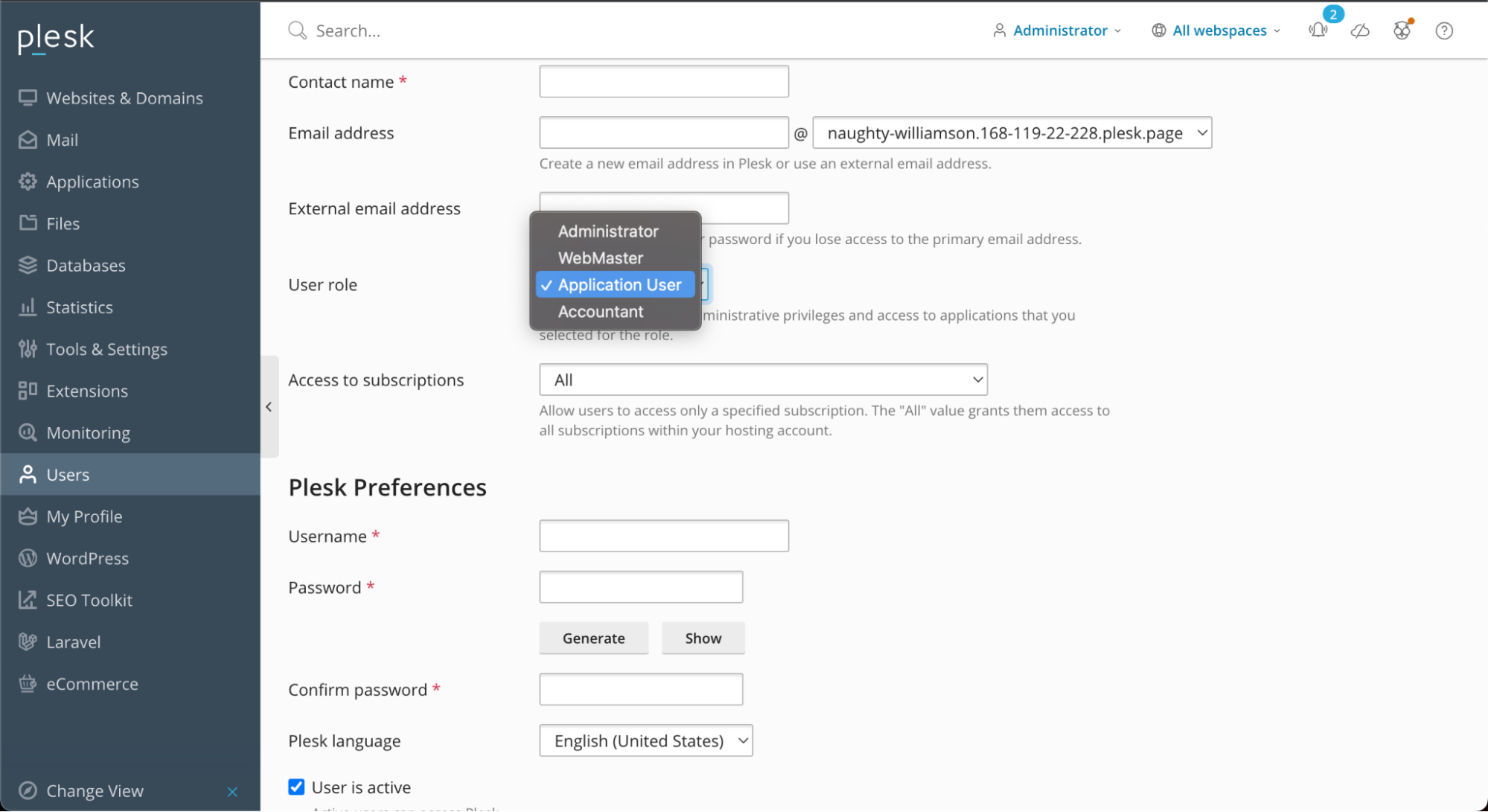
Task: Uncheck the User is active checkbox
Action: 296,786
